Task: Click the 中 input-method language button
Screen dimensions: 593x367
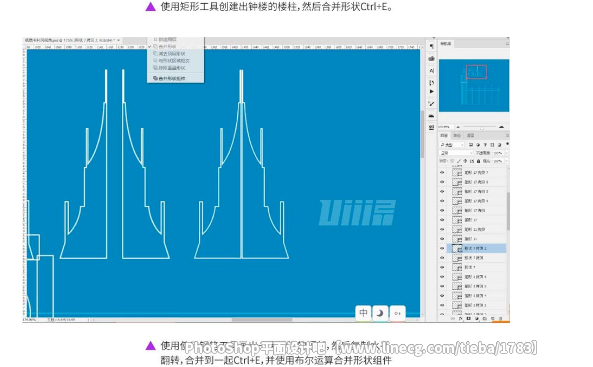Action: point(363,313)
